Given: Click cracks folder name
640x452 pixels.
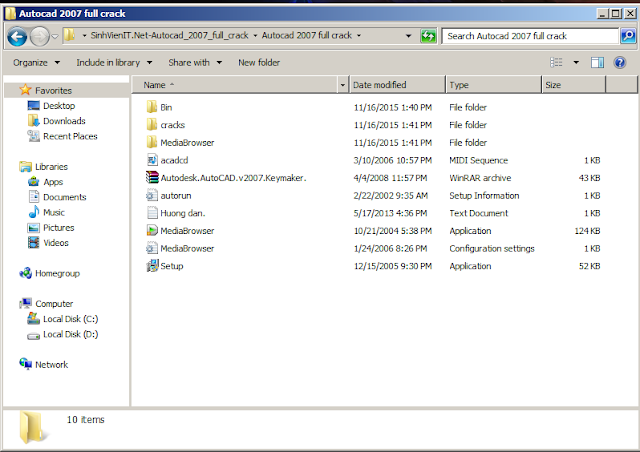Looking at the screenshot, I should click(173, 125).
